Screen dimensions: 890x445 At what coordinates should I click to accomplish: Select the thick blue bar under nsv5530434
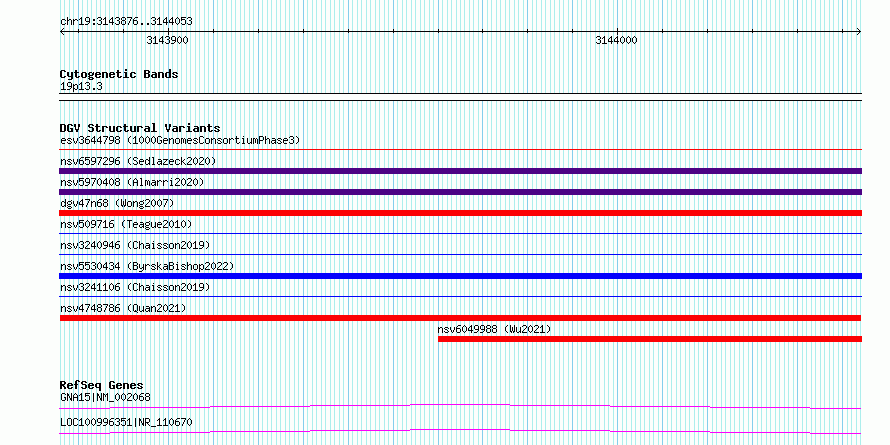point(460,276)
